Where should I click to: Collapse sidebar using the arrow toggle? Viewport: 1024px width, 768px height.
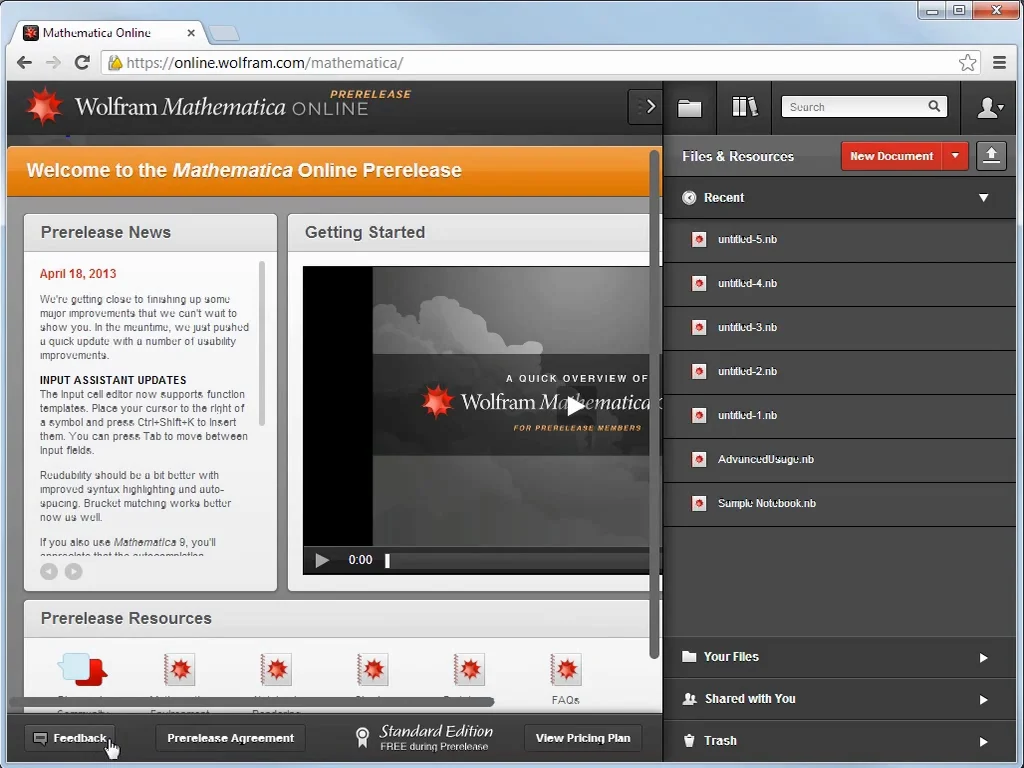point(646,107)
